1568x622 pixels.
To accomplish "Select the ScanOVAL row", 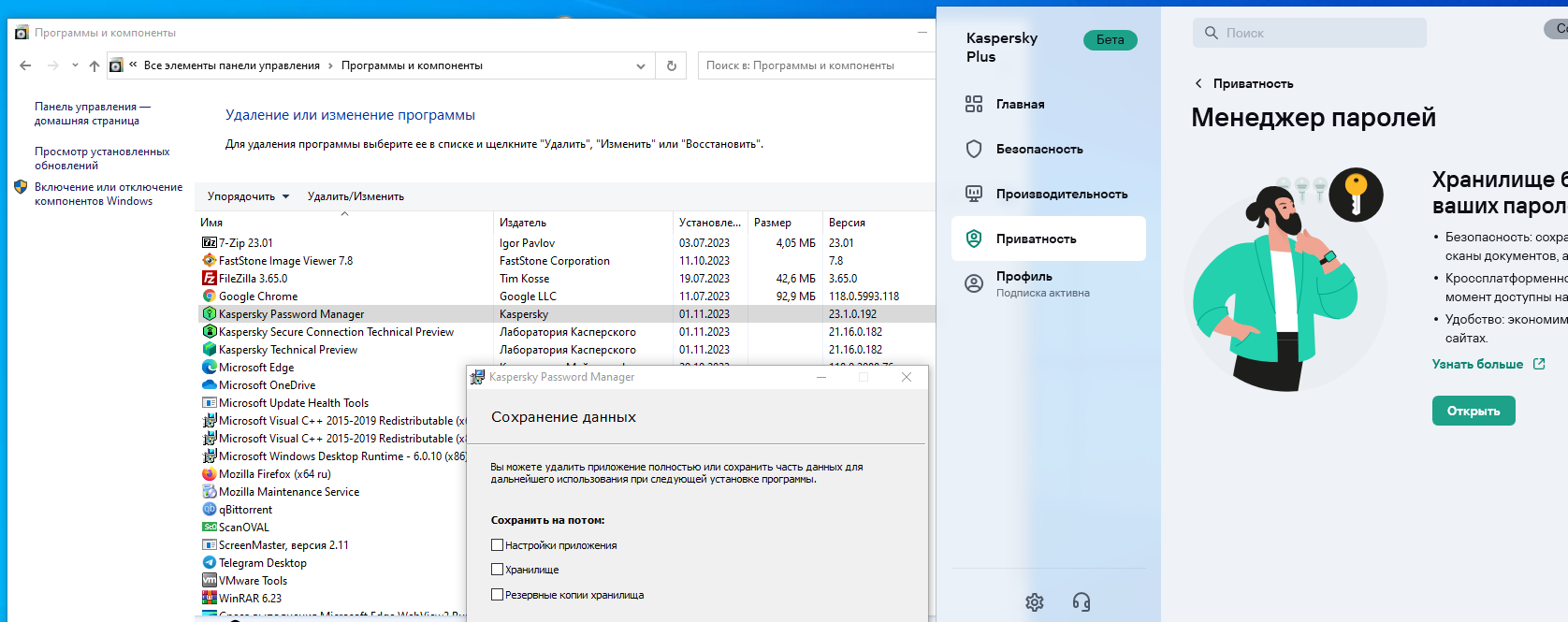I will [332, 528].
